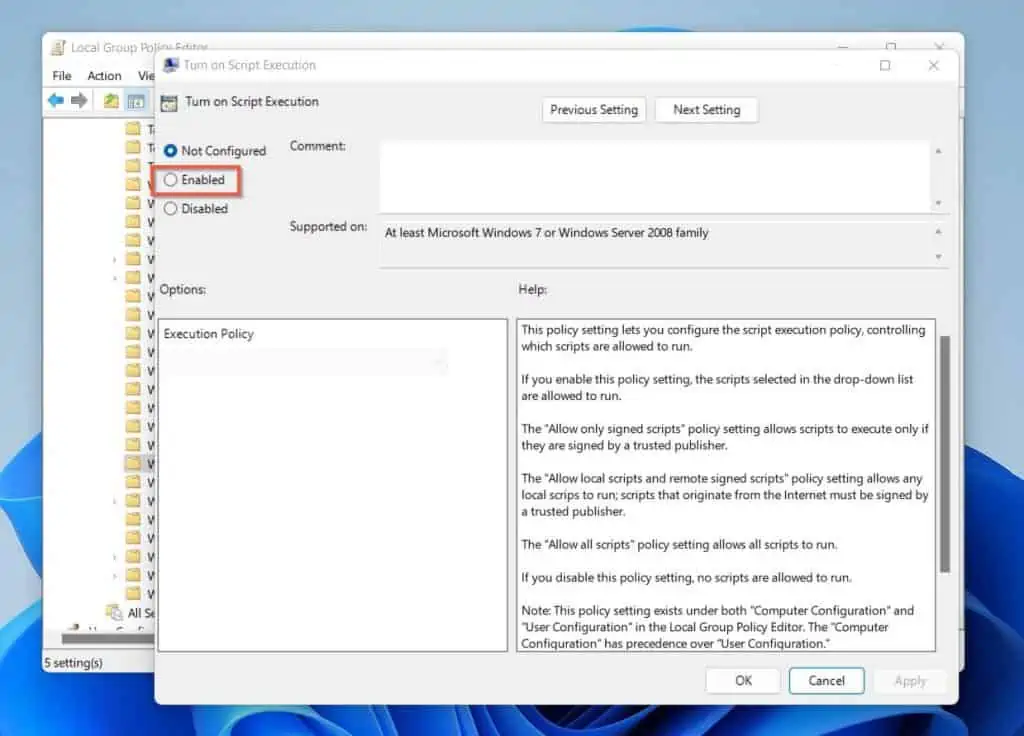
Task: Click Supported on scroll up arrow
Action: 938,232
